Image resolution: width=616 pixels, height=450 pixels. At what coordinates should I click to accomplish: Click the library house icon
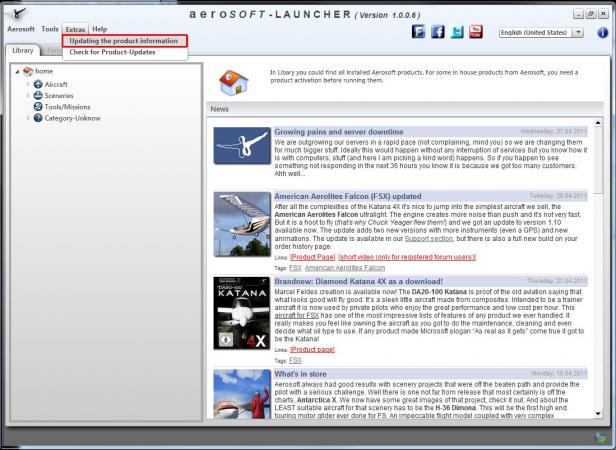(234, 83)
